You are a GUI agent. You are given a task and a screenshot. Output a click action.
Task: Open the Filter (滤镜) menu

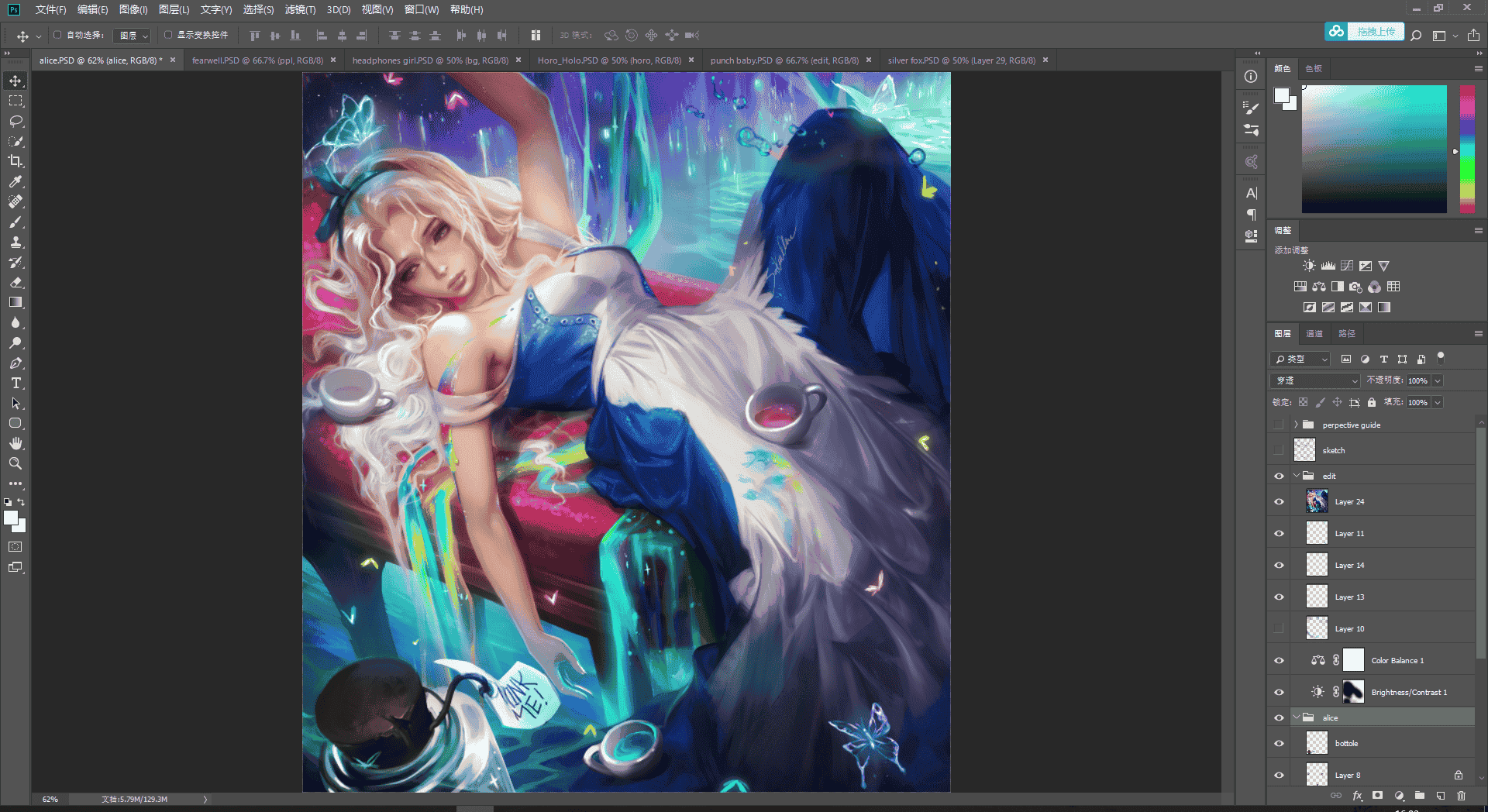pos(300,9)
